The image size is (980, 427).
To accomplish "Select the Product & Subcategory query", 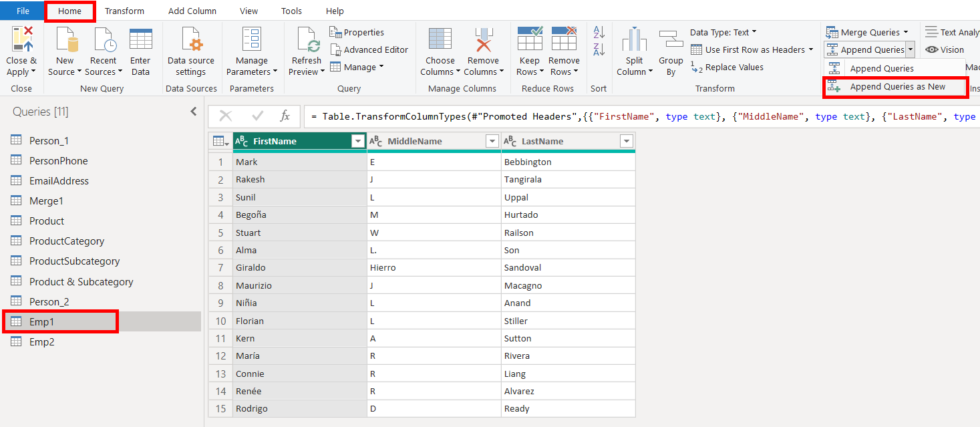I will 81,281.
